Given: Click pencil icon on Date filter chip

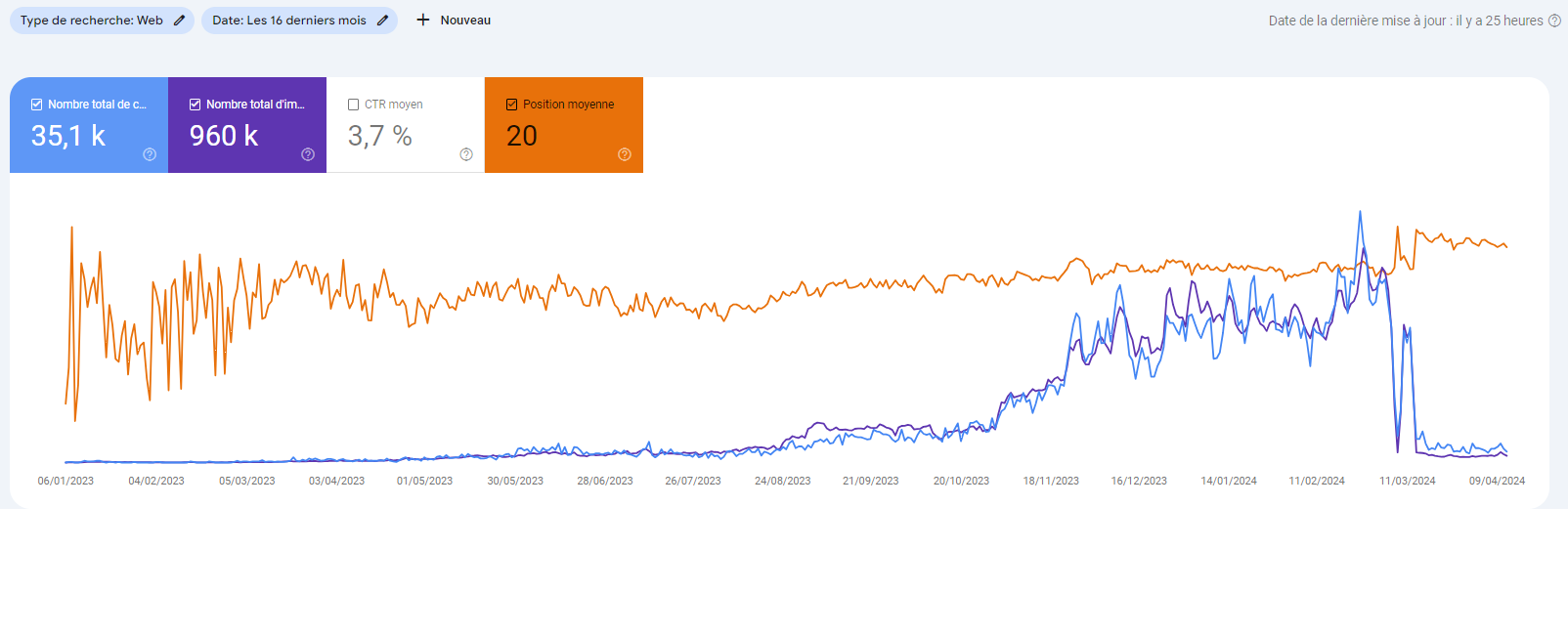Looking at the screenshot, I should [x=382, y=21].
